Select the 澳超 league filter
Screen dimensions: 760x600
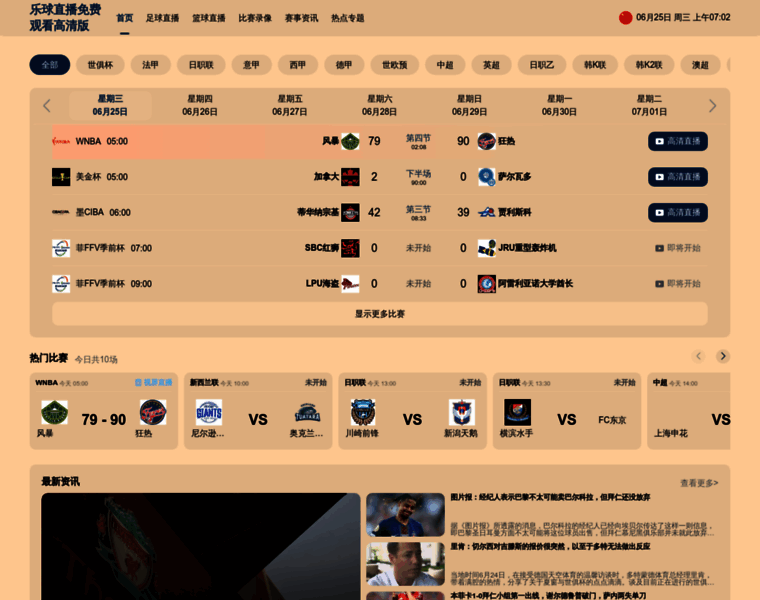tap(700, 65)
